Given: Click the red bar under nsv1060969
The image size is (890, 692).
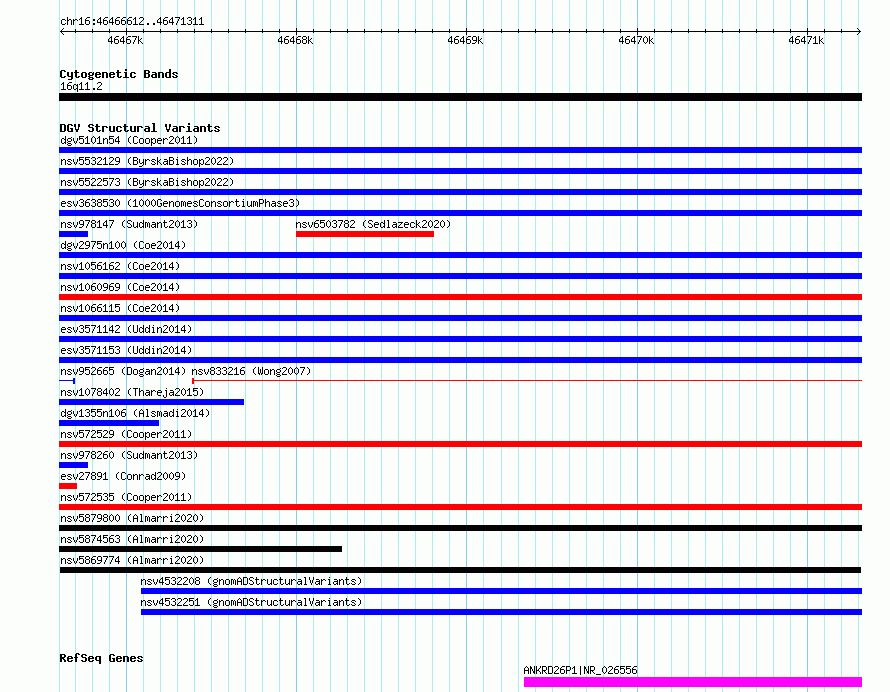Looking at the screenshot, I should [x=460, y=297].
